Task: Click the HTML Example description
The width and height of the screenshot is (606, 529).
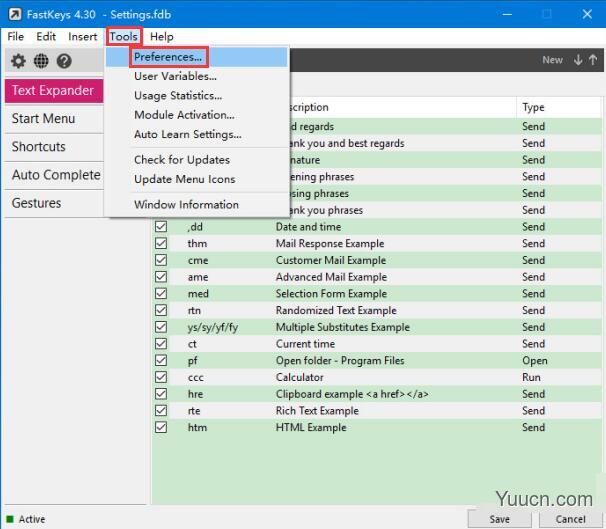Action: pos(311,427)
